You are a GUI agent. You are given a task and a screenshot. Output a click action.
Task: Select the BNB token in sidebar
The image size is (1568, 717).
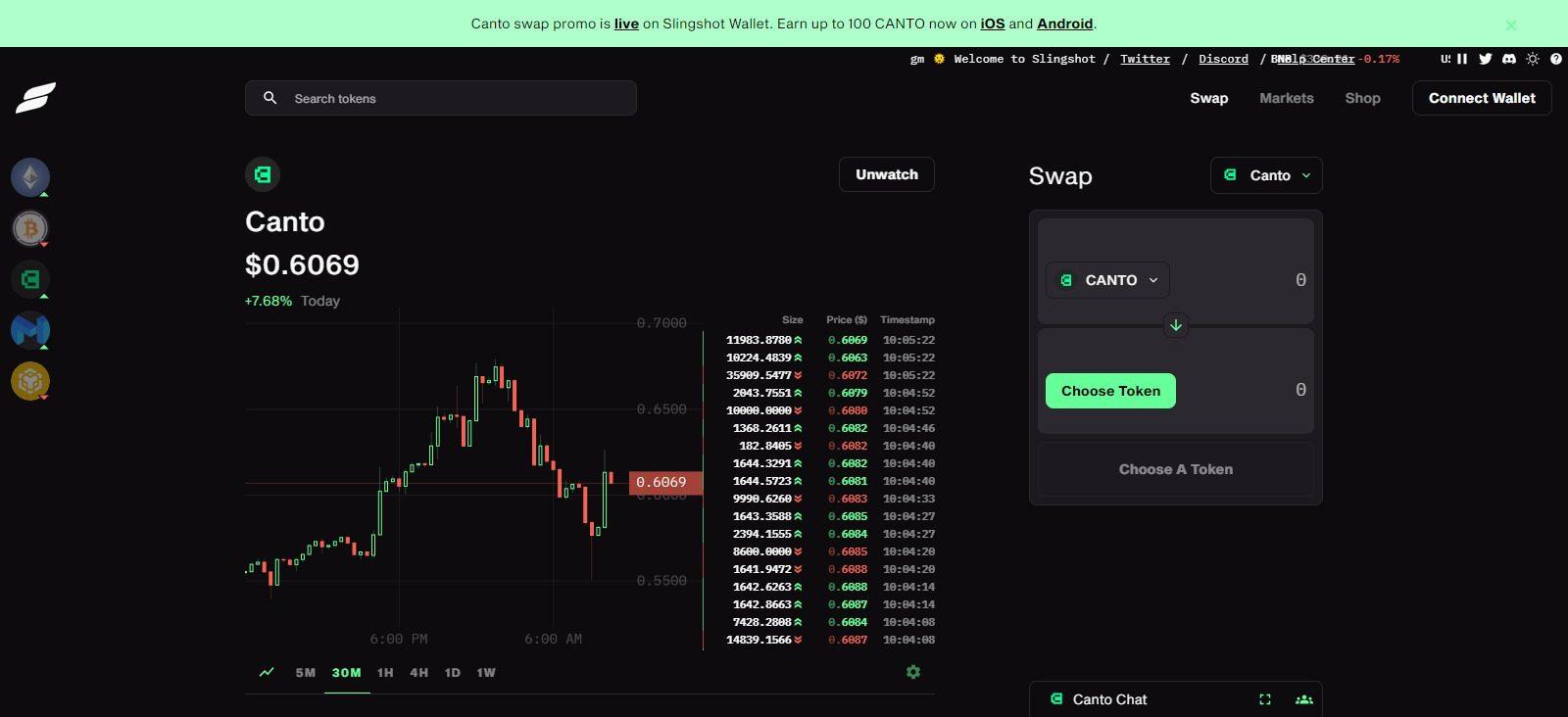pos(30,381)
